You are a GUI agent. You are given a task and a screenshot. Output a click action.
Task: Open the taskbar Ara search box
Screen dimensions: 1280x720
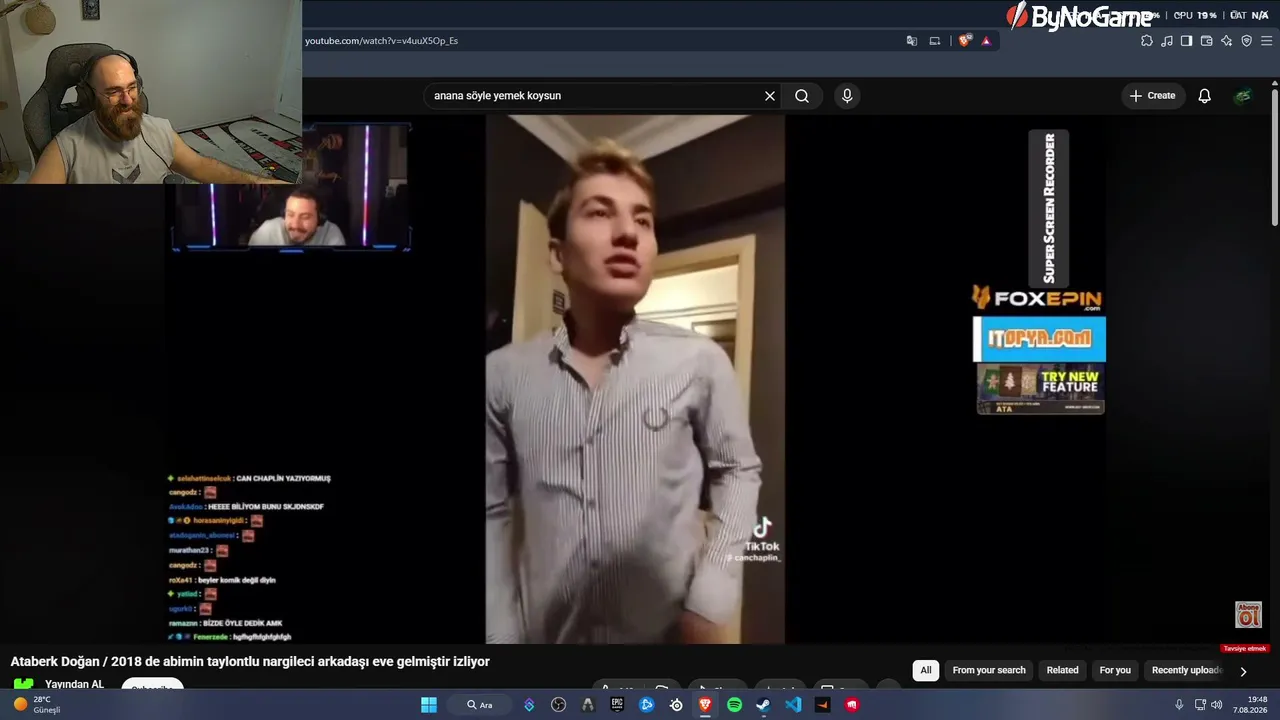[x=480, y=705]
